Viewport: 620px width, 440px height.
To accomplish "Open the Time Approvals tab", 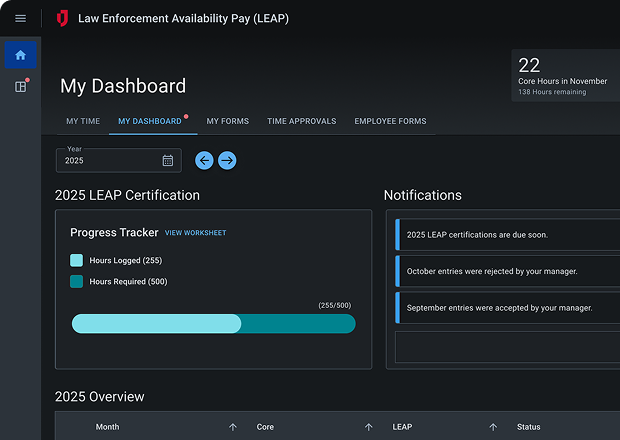I will 301,121.
